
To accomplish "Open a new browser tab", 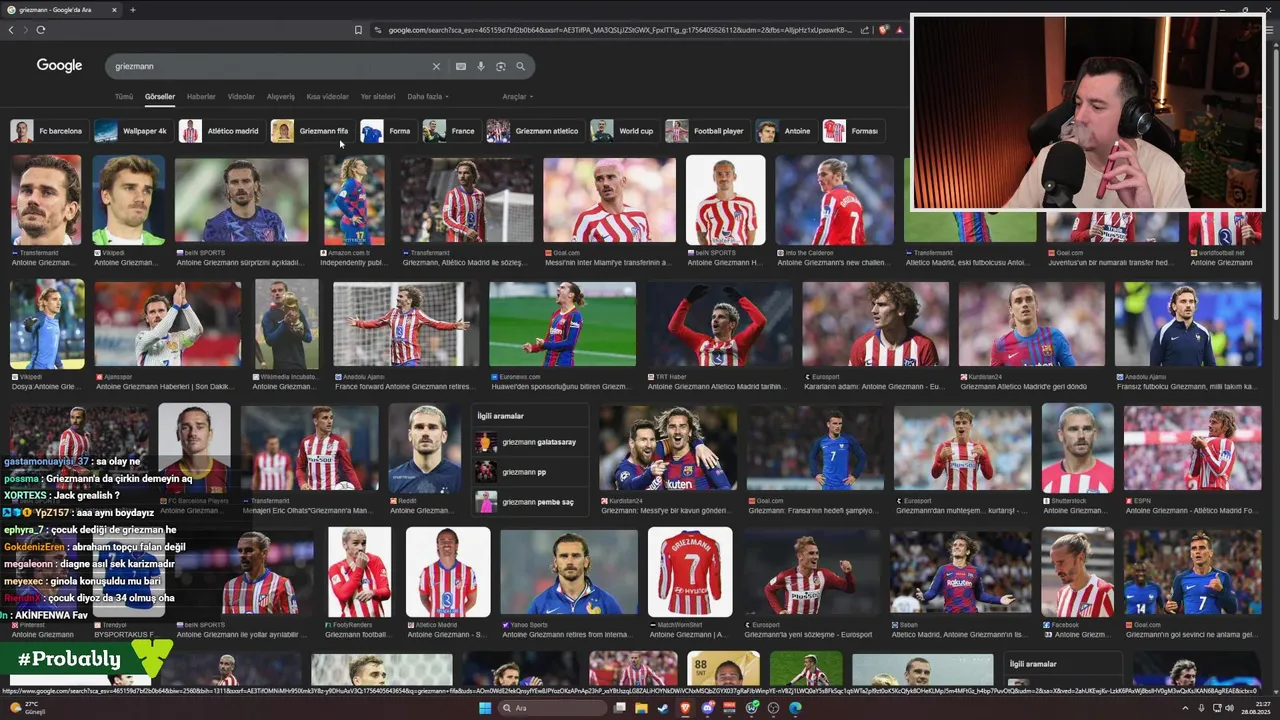I will [132, 10].
